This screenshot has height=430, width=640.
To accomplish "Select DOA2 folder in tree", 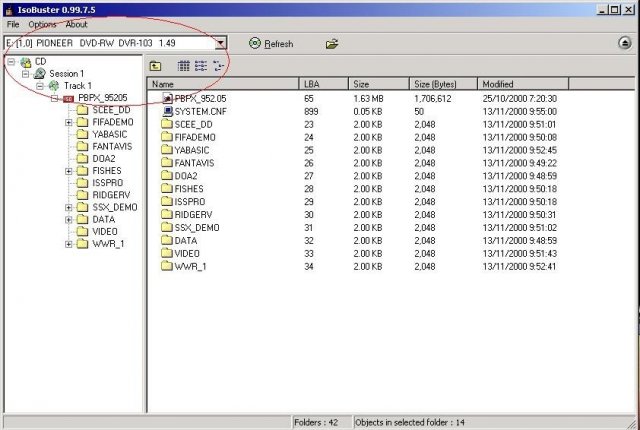I will [104, 159].
